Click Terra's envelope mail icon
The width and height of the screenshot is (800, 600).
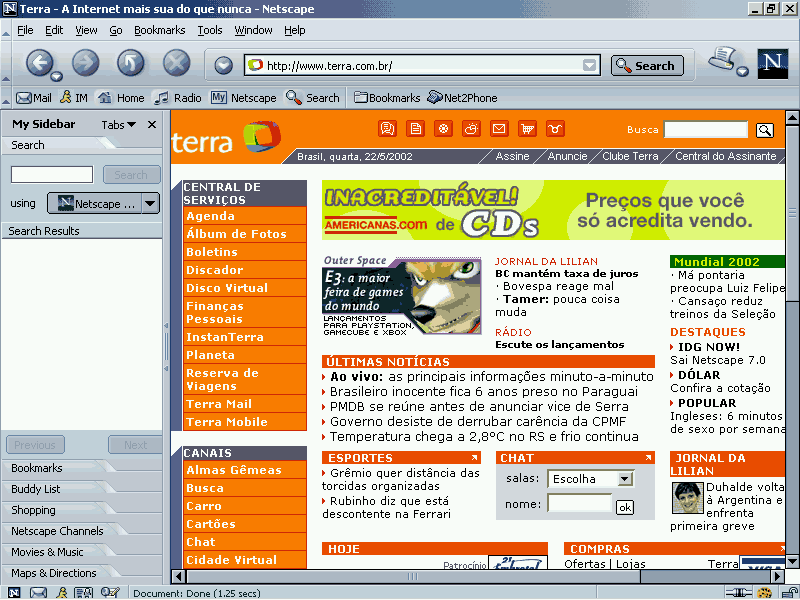click(498, 129)
